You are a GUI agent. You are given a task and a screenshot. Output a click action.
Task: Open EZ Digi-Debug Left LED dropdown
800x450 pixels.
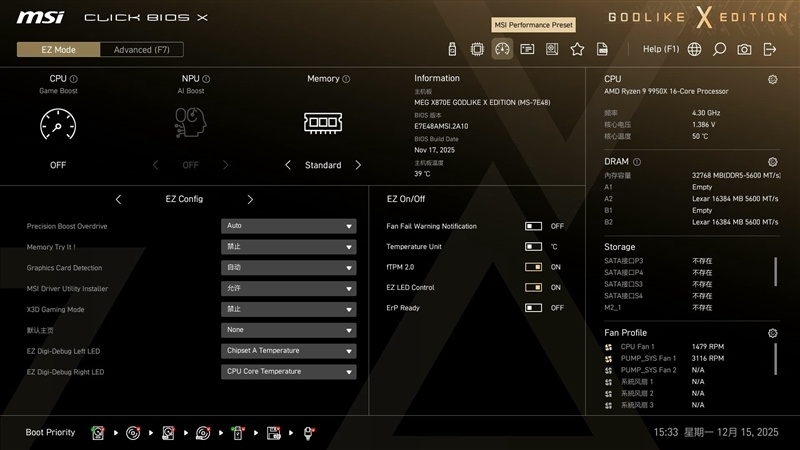tap(289, 351)
